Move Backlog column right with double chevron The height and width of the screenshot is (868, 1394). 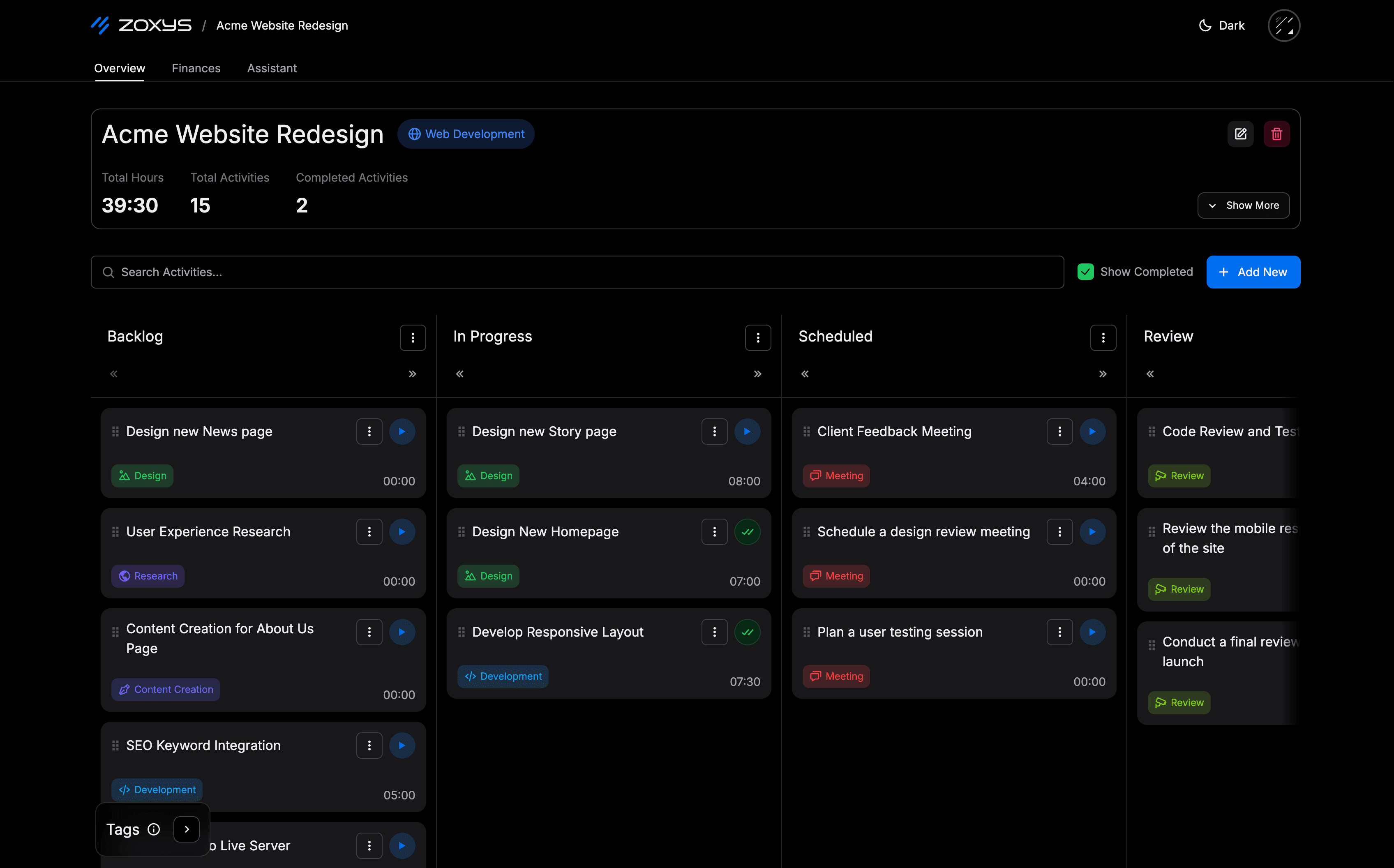[412, 374]
